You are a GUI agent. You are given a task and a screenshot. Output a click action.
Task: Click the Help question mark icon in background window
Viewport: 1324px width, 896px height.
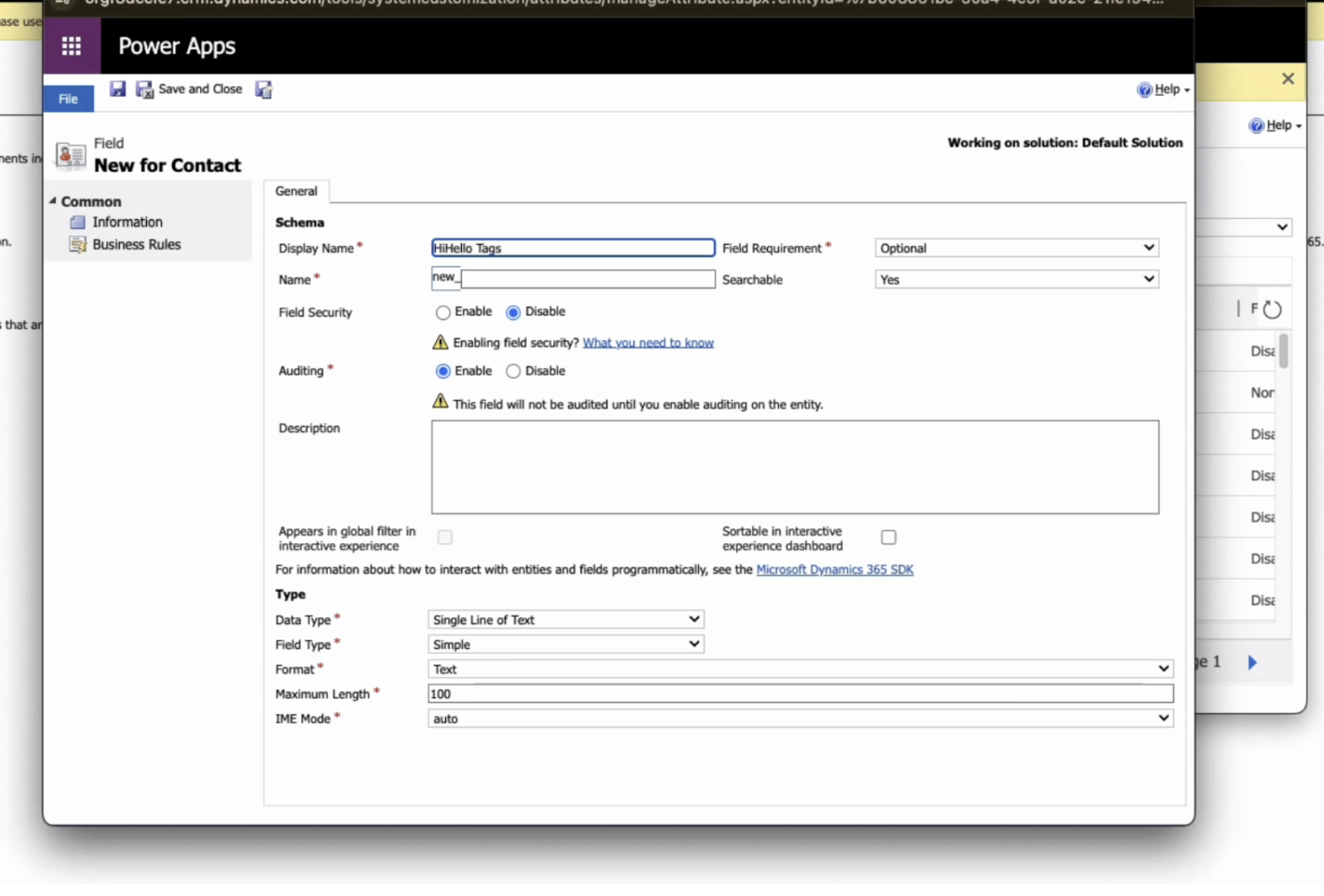pos(1256,126)
